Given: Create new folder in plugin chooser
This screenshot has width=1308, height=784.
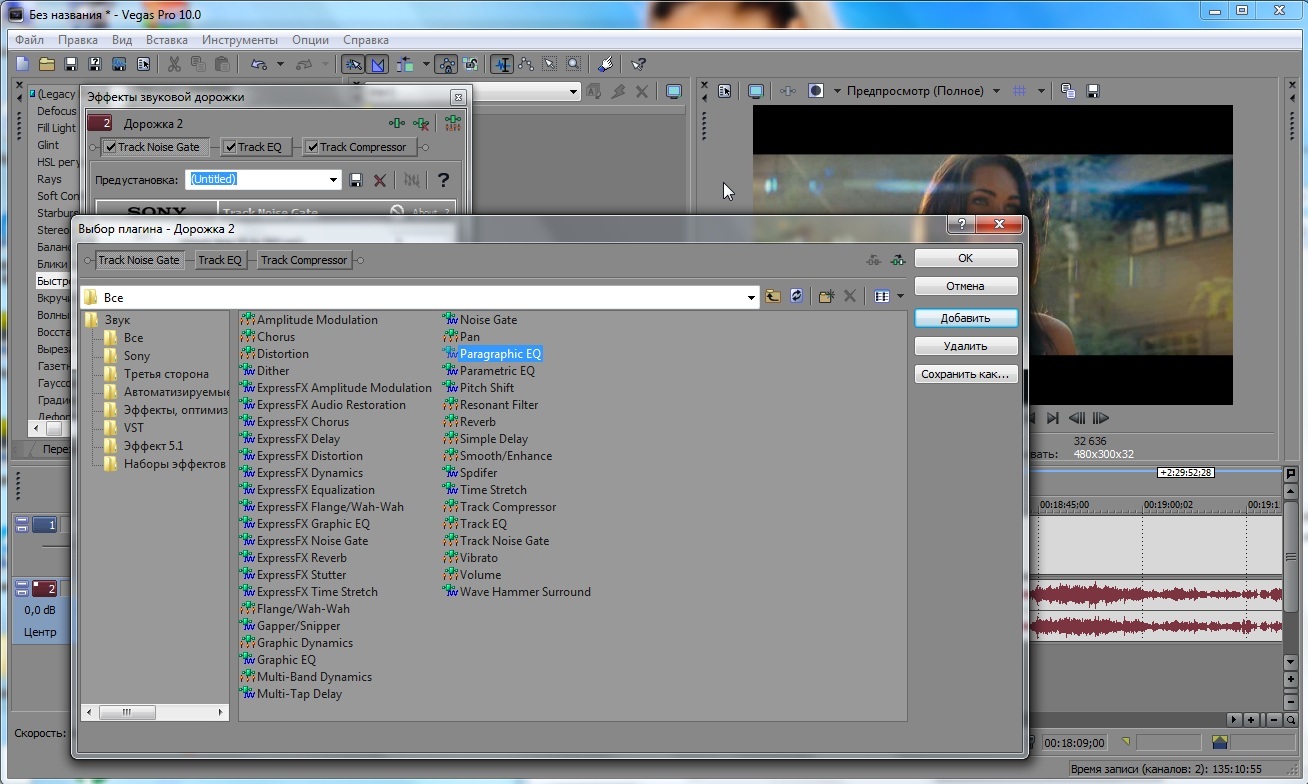Looking at the screenshot, I should [x=826, y=296].
